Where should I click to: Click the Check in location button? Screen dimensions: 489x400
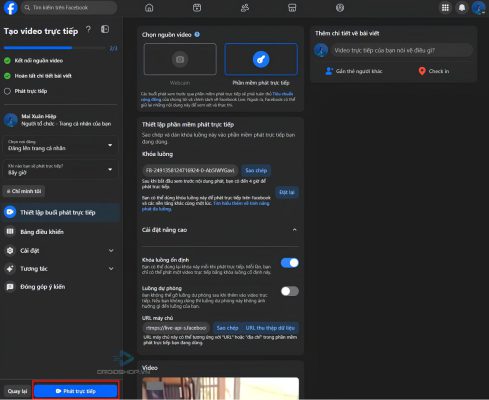coord(434,71)
